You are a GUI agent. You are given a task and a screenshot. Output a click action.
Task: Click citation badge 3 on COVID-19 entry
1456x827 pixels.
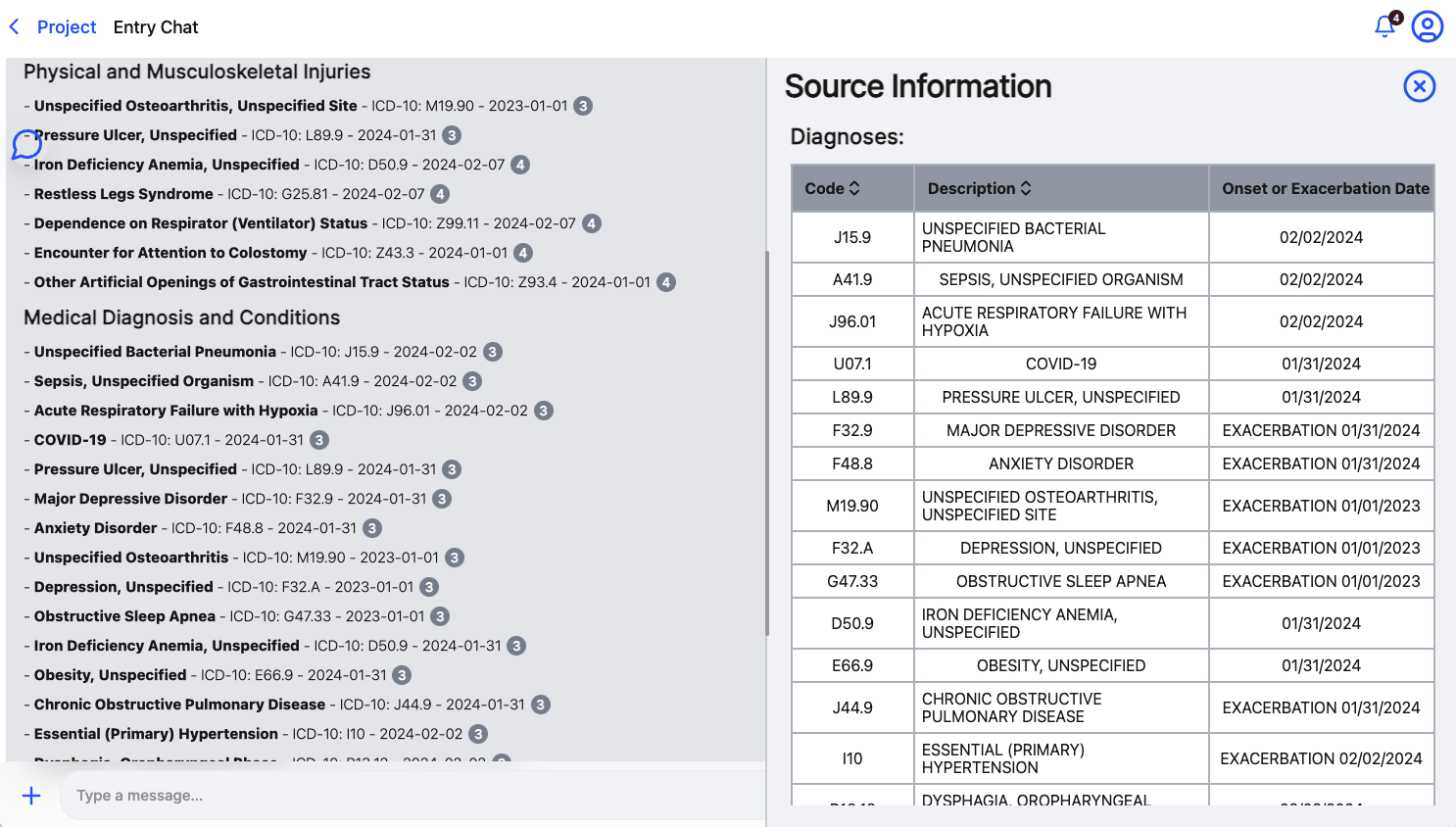point(318,439)
